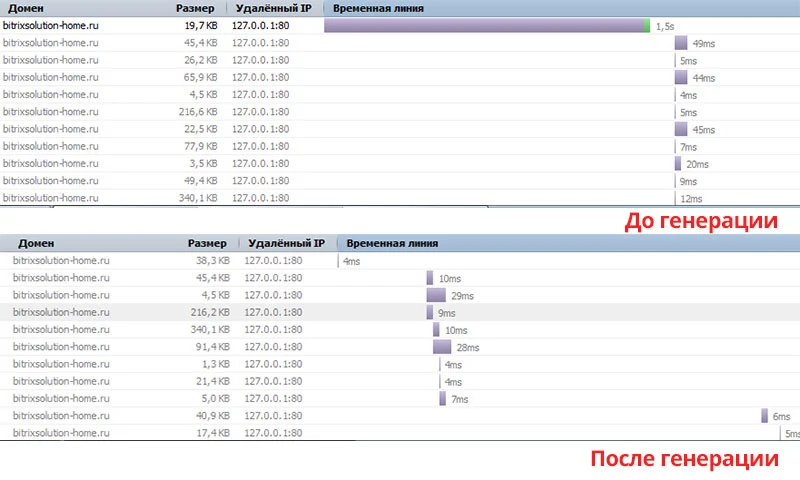The image size is (800, 480).
Task: Sort by the lower Домен column header
Action: [36, 243]
